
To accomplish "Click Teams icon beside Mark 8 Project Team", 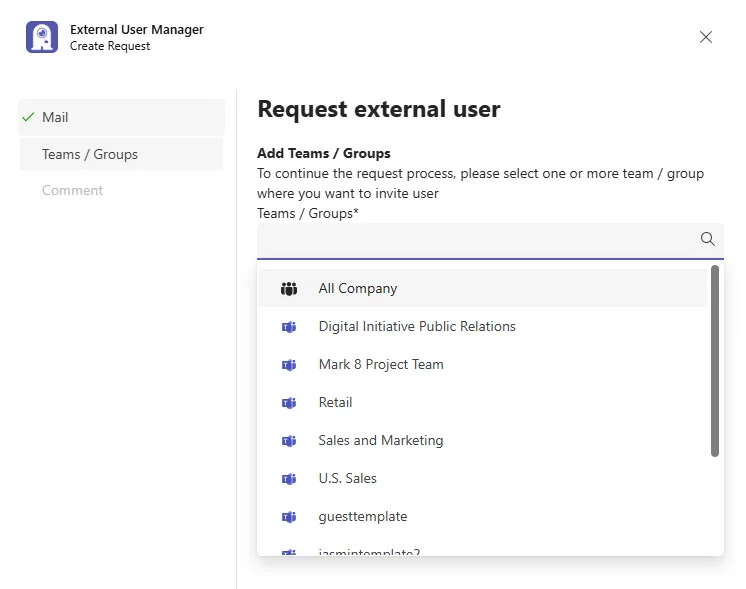I will click(289, 365).
